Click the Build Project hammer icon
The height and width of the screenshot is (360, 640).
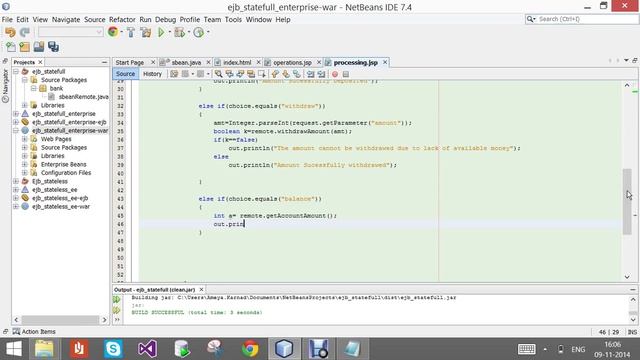(x=131, y=32)
